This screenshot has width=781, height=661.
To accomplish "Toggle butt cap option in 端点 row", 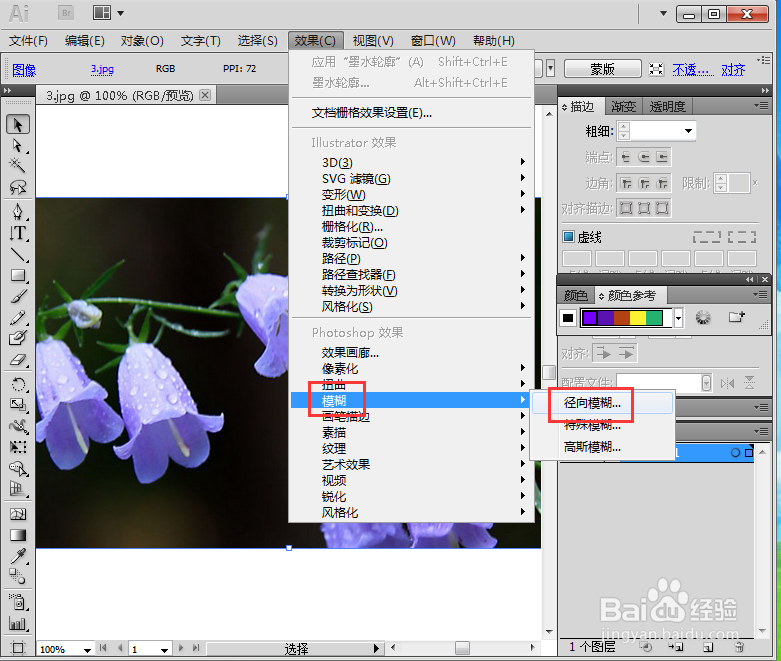I will click(626, 157).
